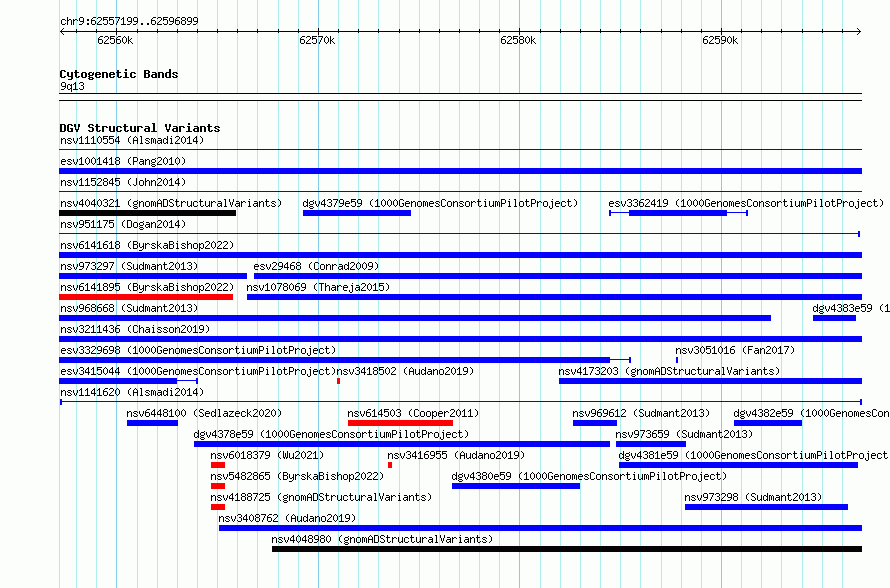Select the esv3362419 variant bar with whiskers
Screen dimensions: 890x588
[678, 213]
